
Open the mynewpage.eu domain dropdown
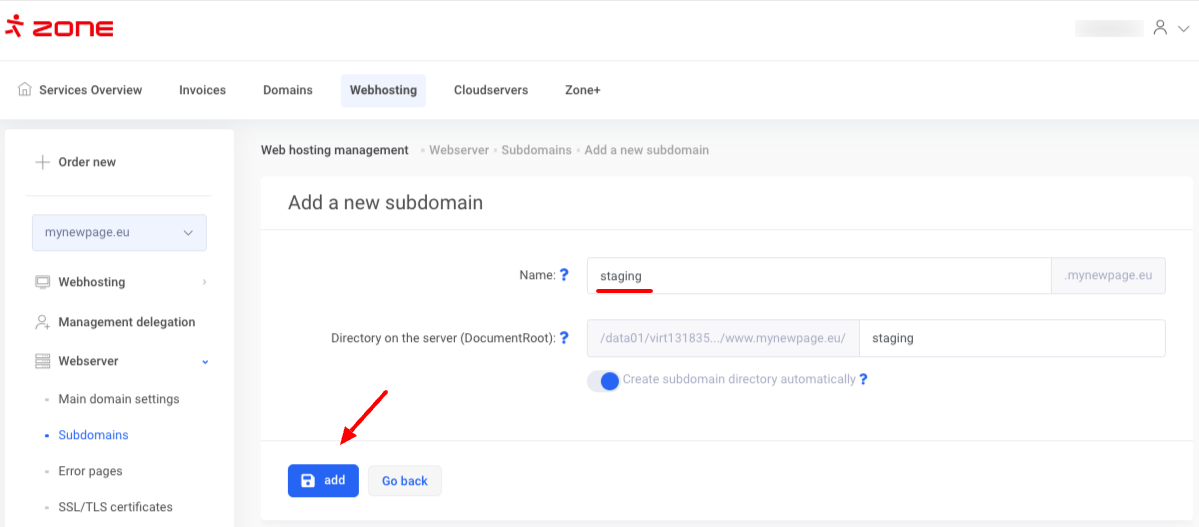[x=119, y=233]
